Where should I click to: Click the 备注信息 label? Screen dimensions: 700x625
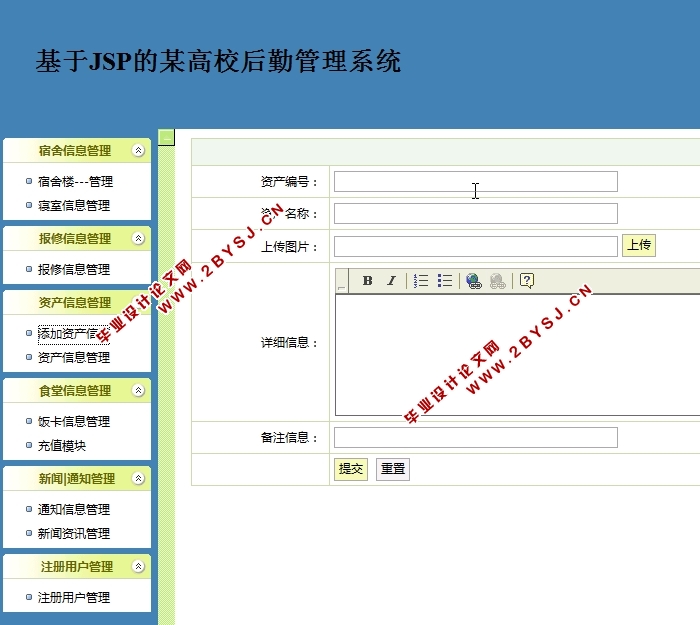click(x=289, y=438)
